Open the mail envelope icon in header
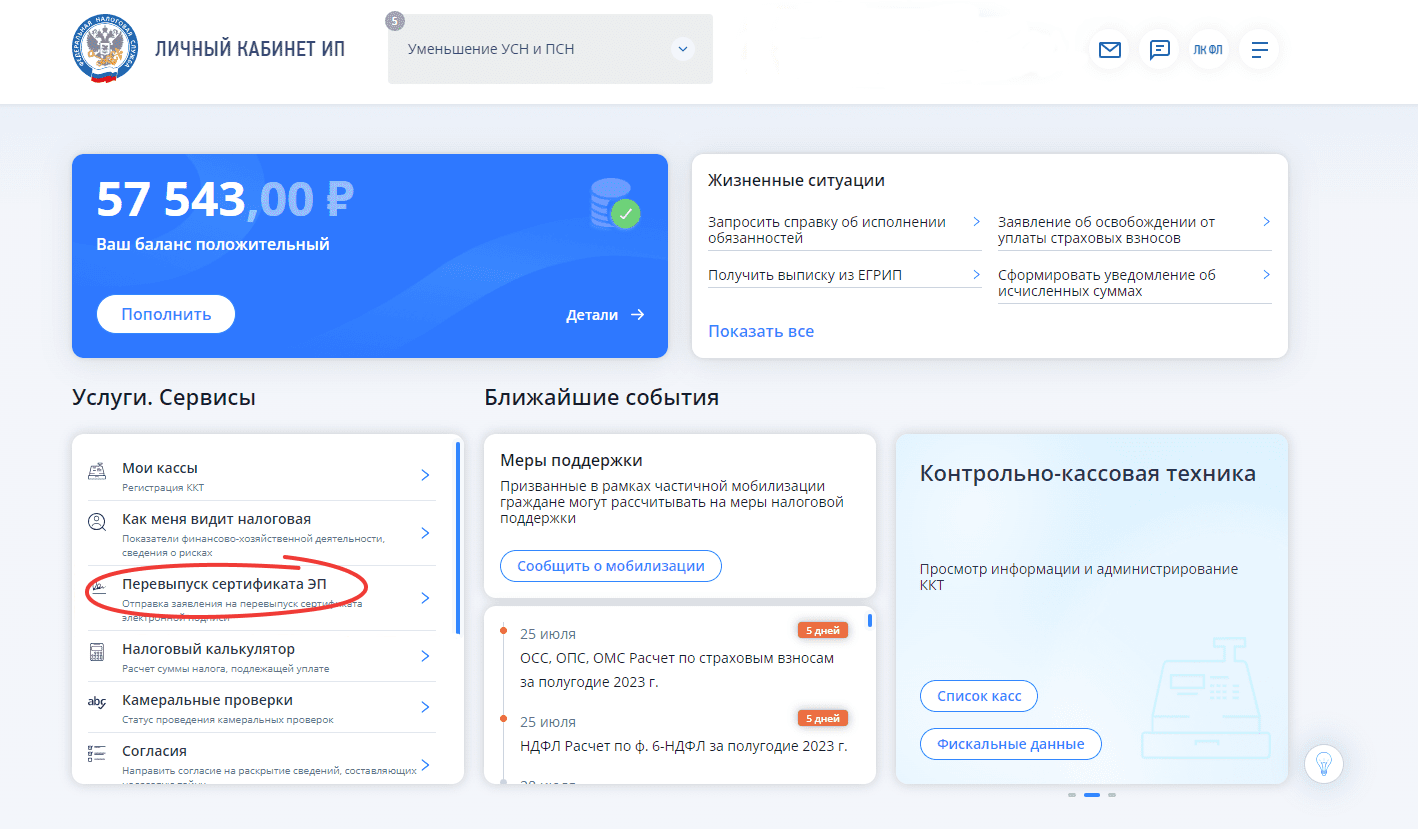This screenshot has width=1418, height=829. [1109, 49]
